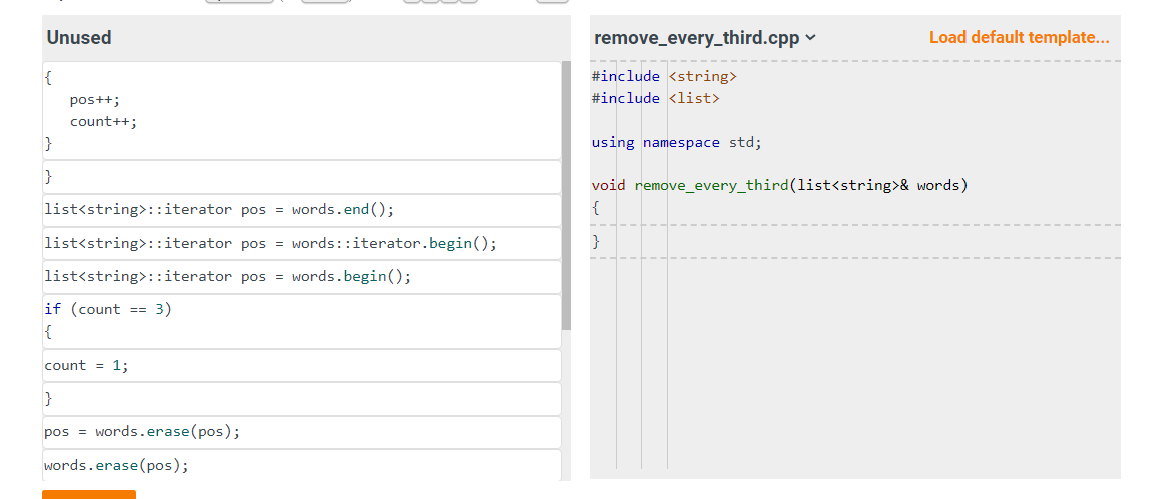Pick the words.end() iterator tile
The height and width of the screenshot is (499, 1155).
pyautogui.click(x=302, y=210)
